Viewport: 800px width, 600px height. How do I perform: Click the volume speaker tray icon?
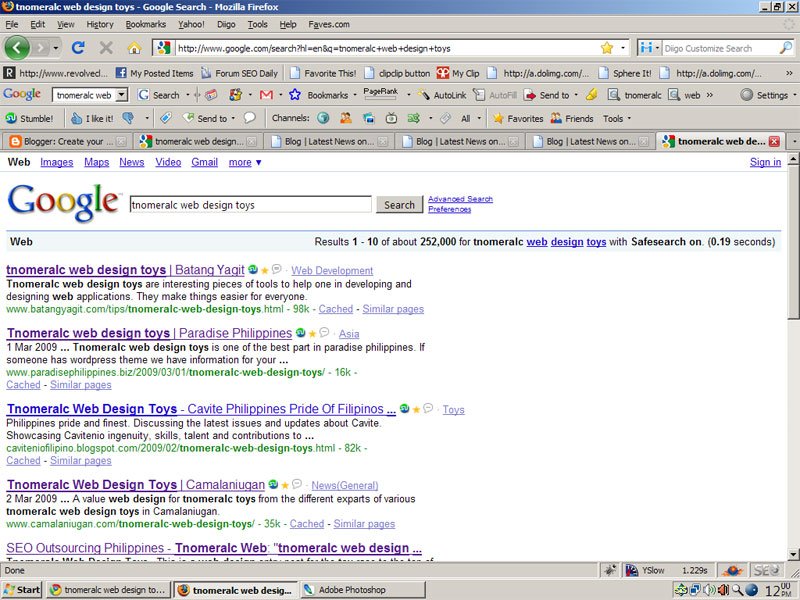click(709, 590)
